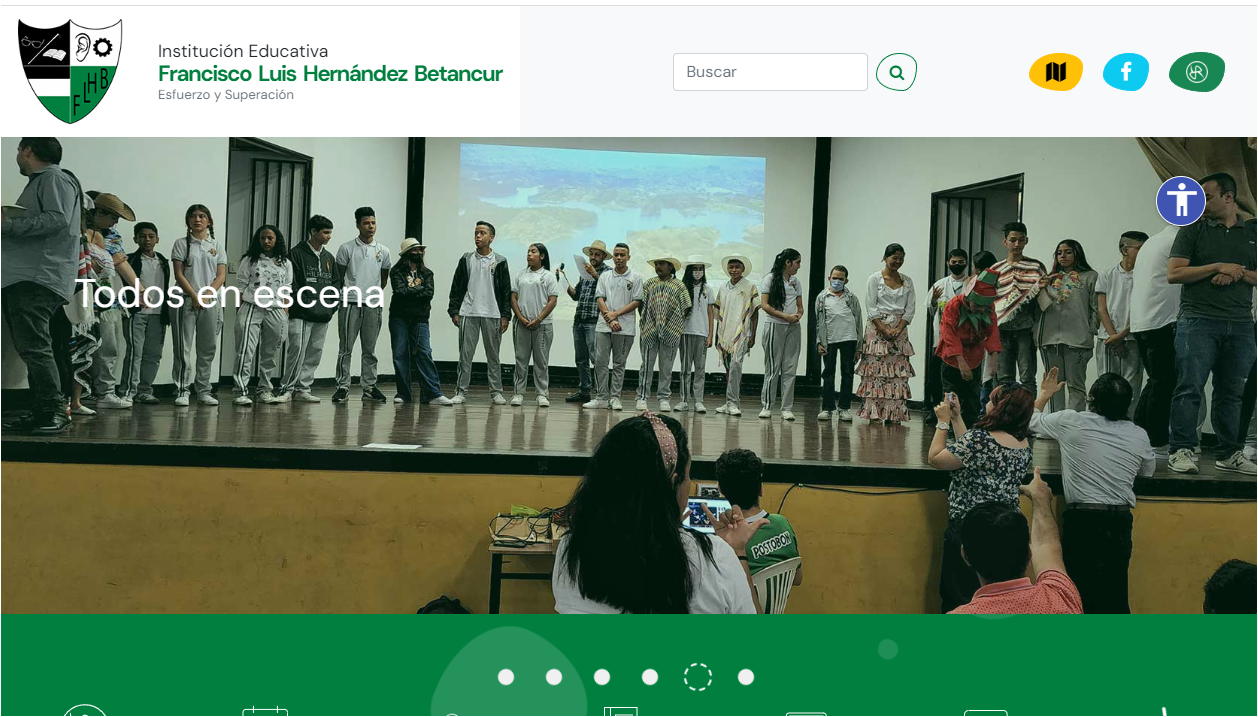Click the magnifier search button
This screenshot has width=1258, height=717.
click(896, 72)
